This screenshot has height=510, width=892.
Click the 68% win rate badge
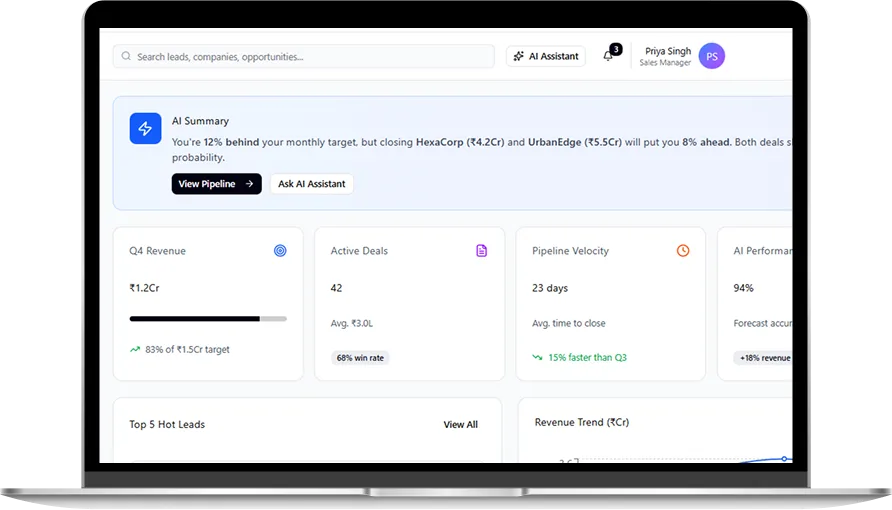[x=361, y=358]
